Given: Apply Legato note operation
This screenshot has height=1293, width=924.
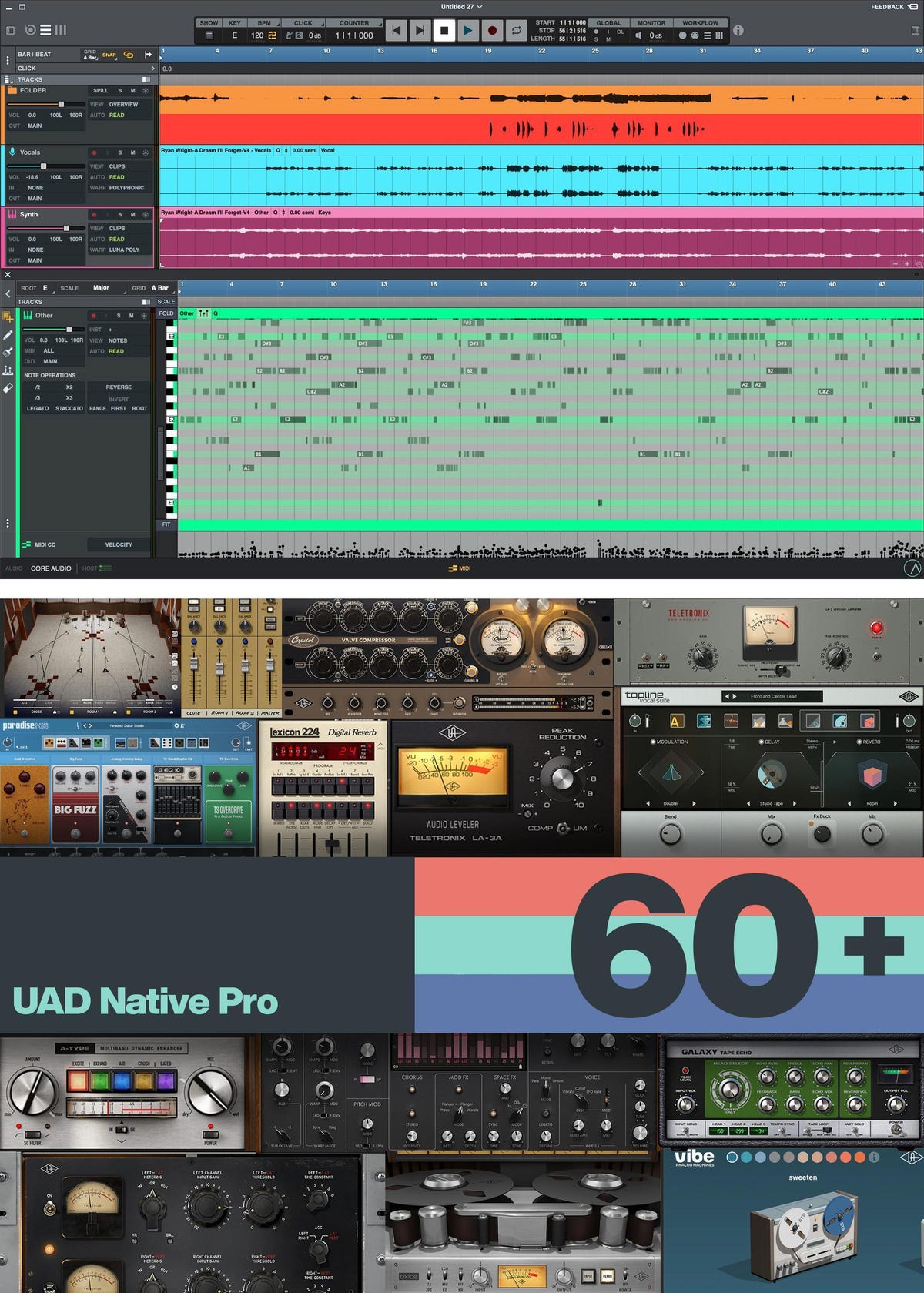Looking at the screenshot, I should coord(38,409).
